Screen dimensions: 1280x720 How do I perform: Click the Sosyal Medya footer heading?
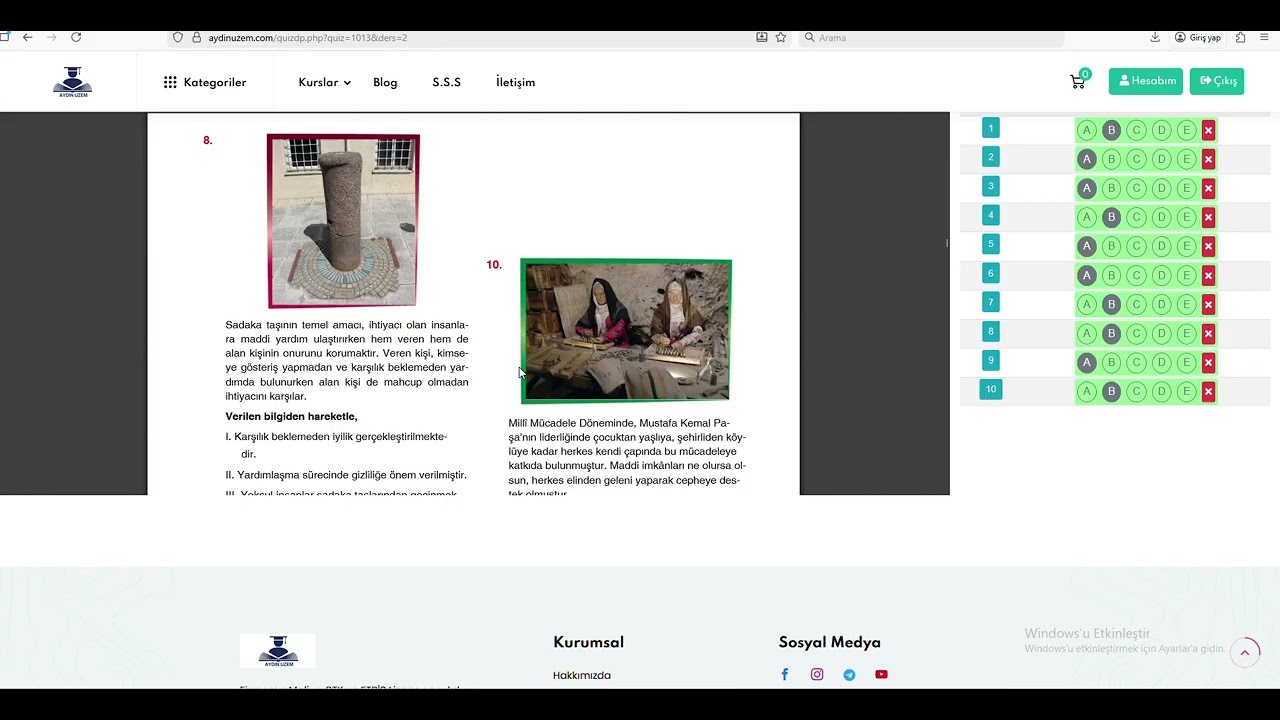coord(830,643)
